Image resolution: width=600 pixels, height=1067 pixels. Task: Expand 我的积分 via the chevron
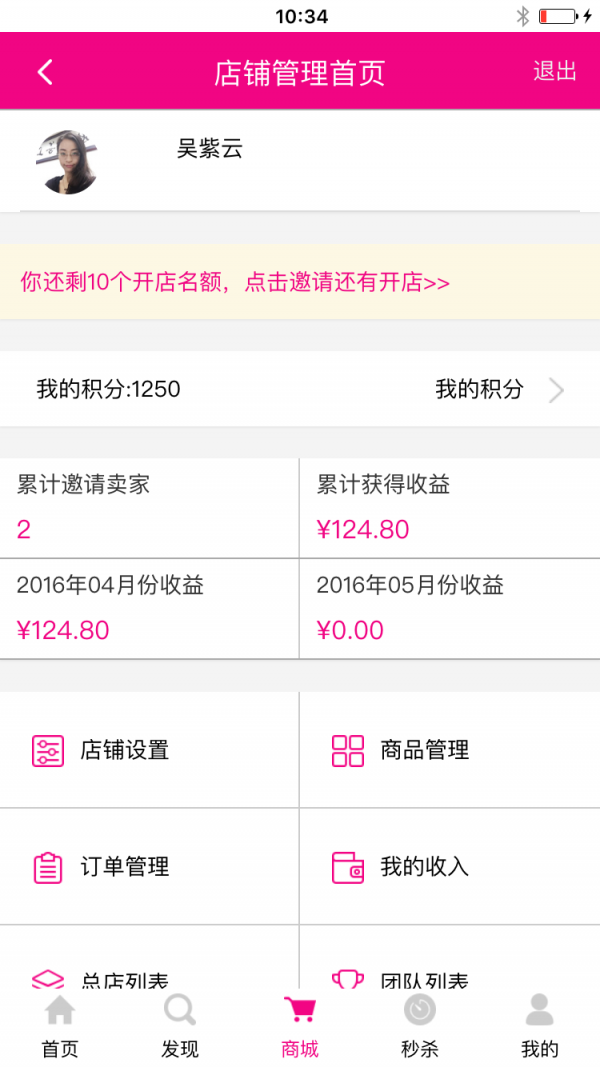555,390
